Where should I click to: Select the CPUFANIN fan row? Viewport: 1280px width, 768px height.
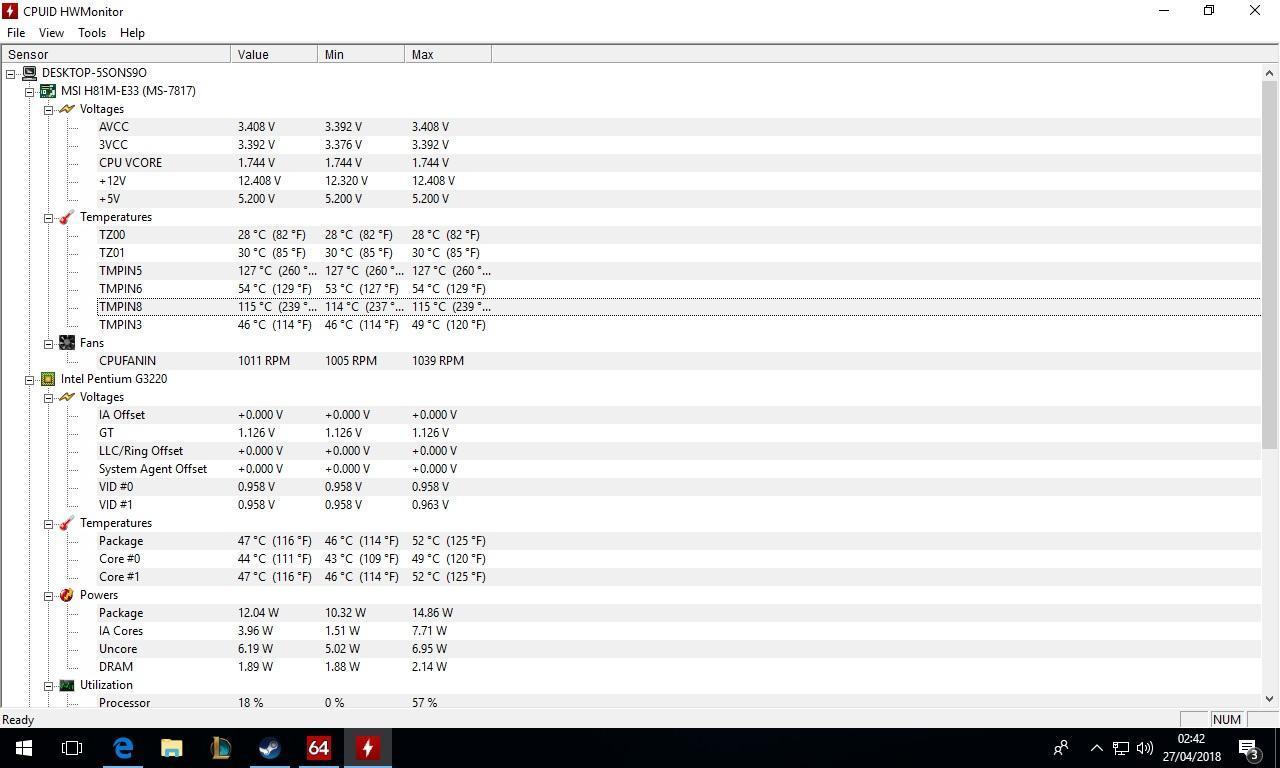[679, 361]
